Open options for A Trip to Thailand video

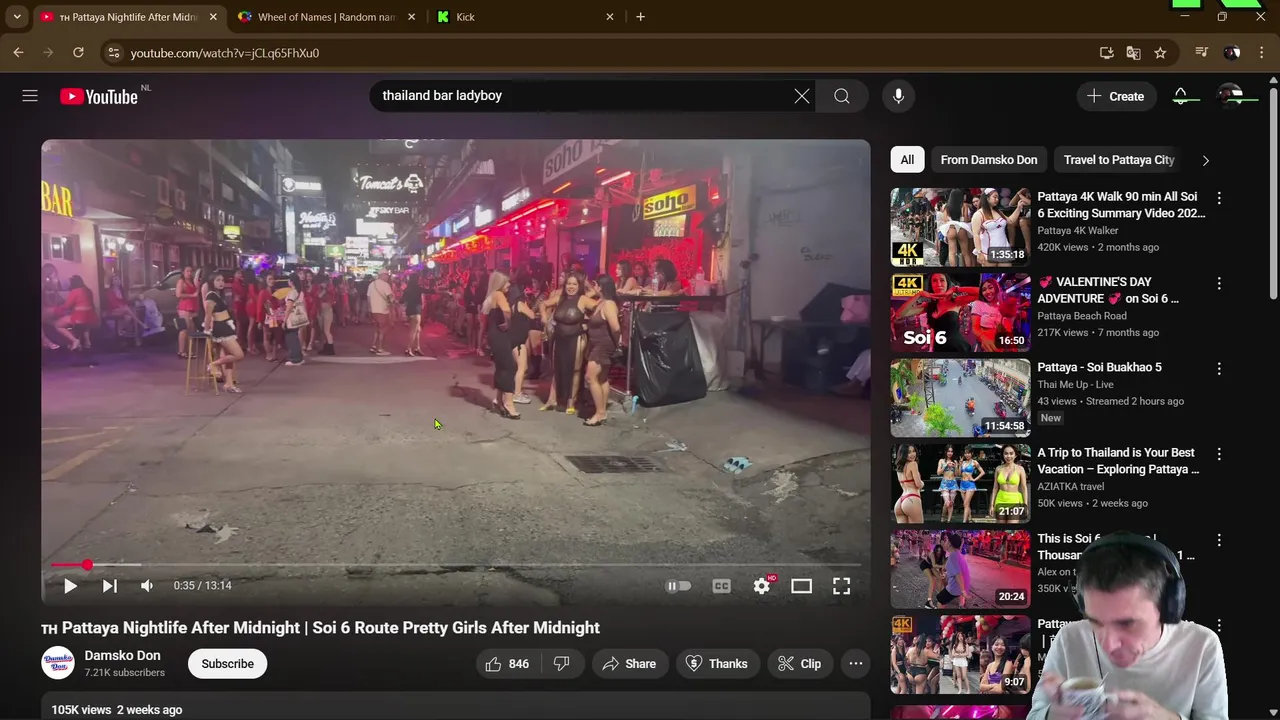1219,454
